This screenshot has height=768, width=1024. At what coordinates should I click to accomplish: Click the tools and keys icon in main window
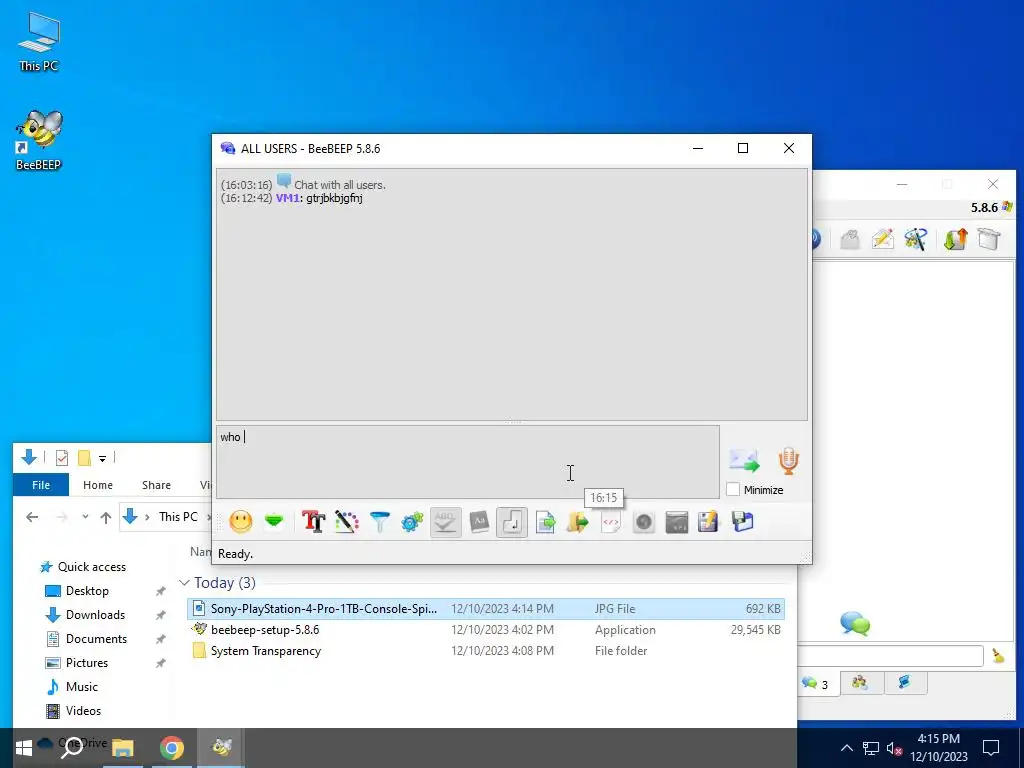916,239
